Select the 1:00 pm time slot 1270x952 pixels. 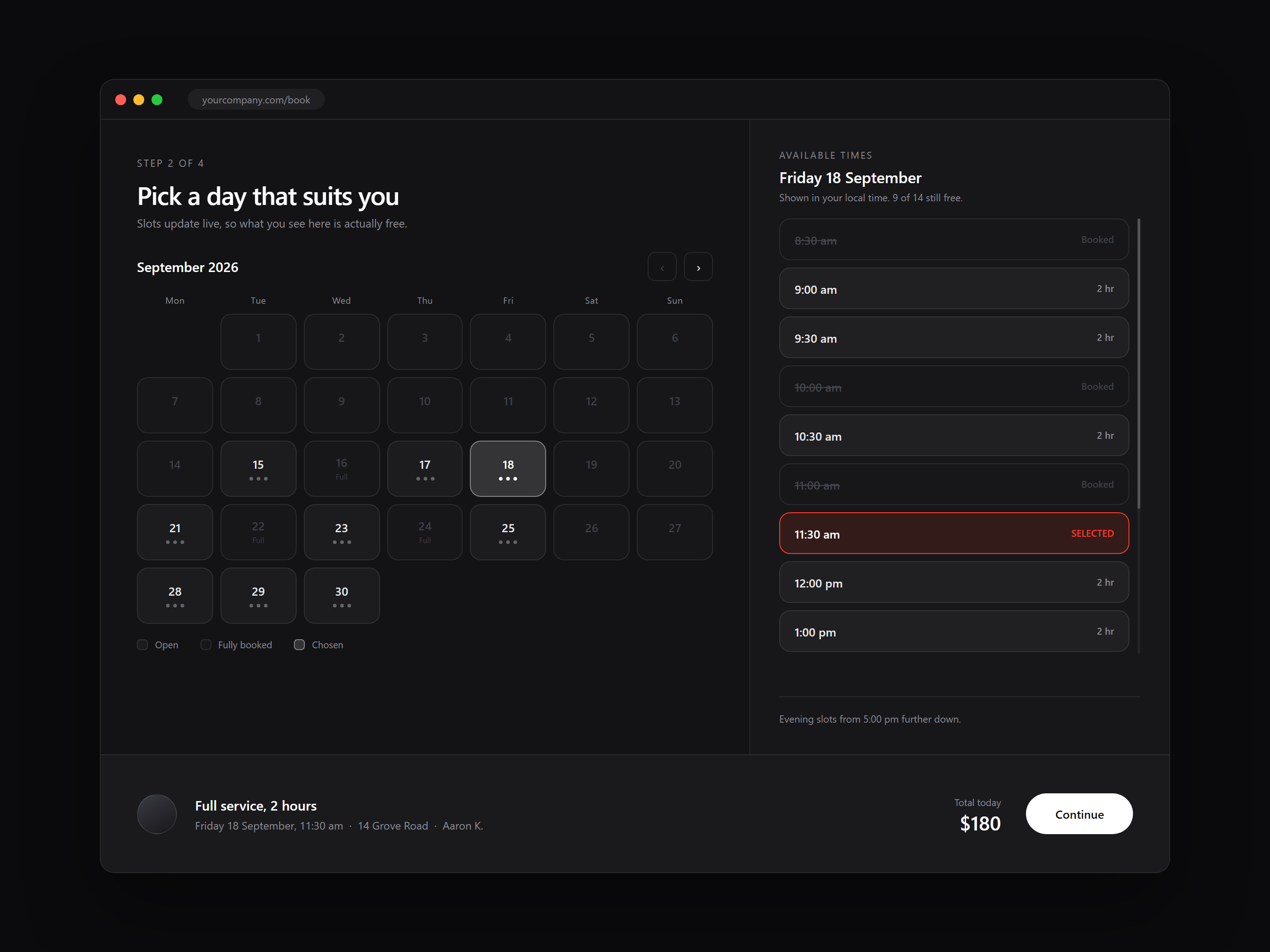pos(954,631)
